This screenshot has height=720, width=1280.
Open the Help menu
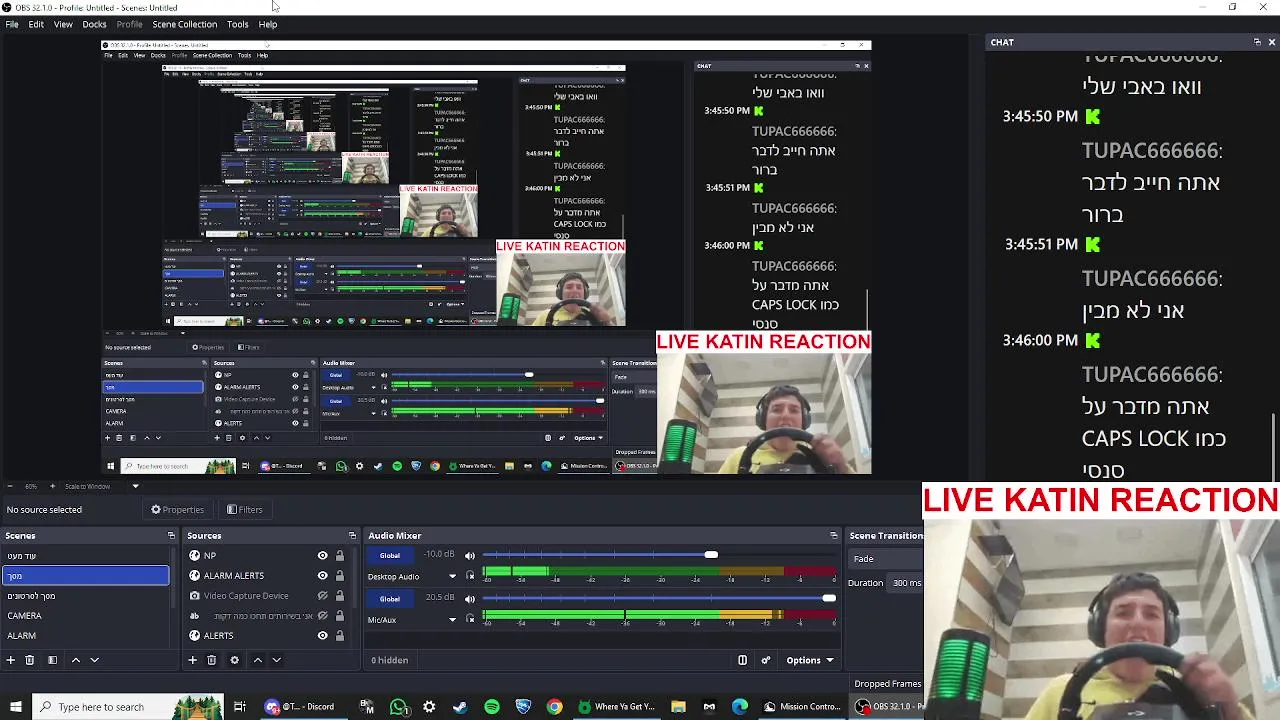point(268,24)
